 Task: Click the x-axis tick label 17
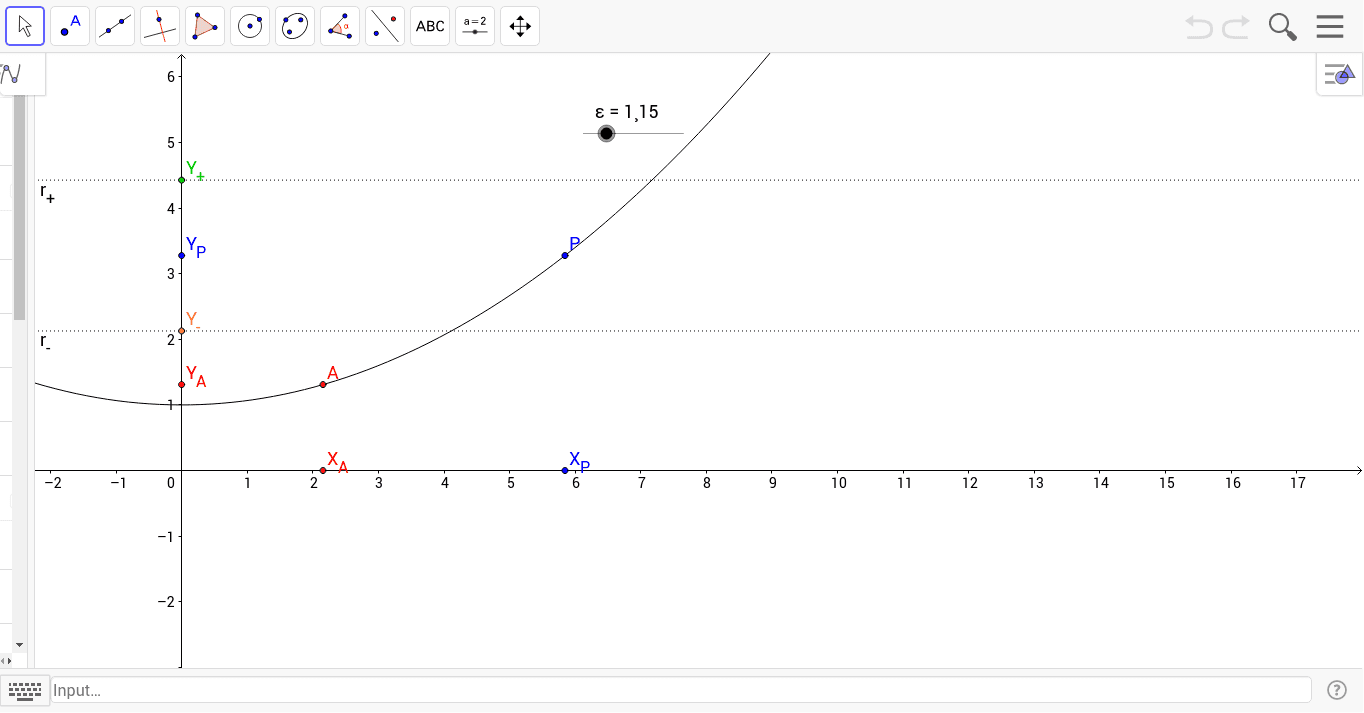1298,483
